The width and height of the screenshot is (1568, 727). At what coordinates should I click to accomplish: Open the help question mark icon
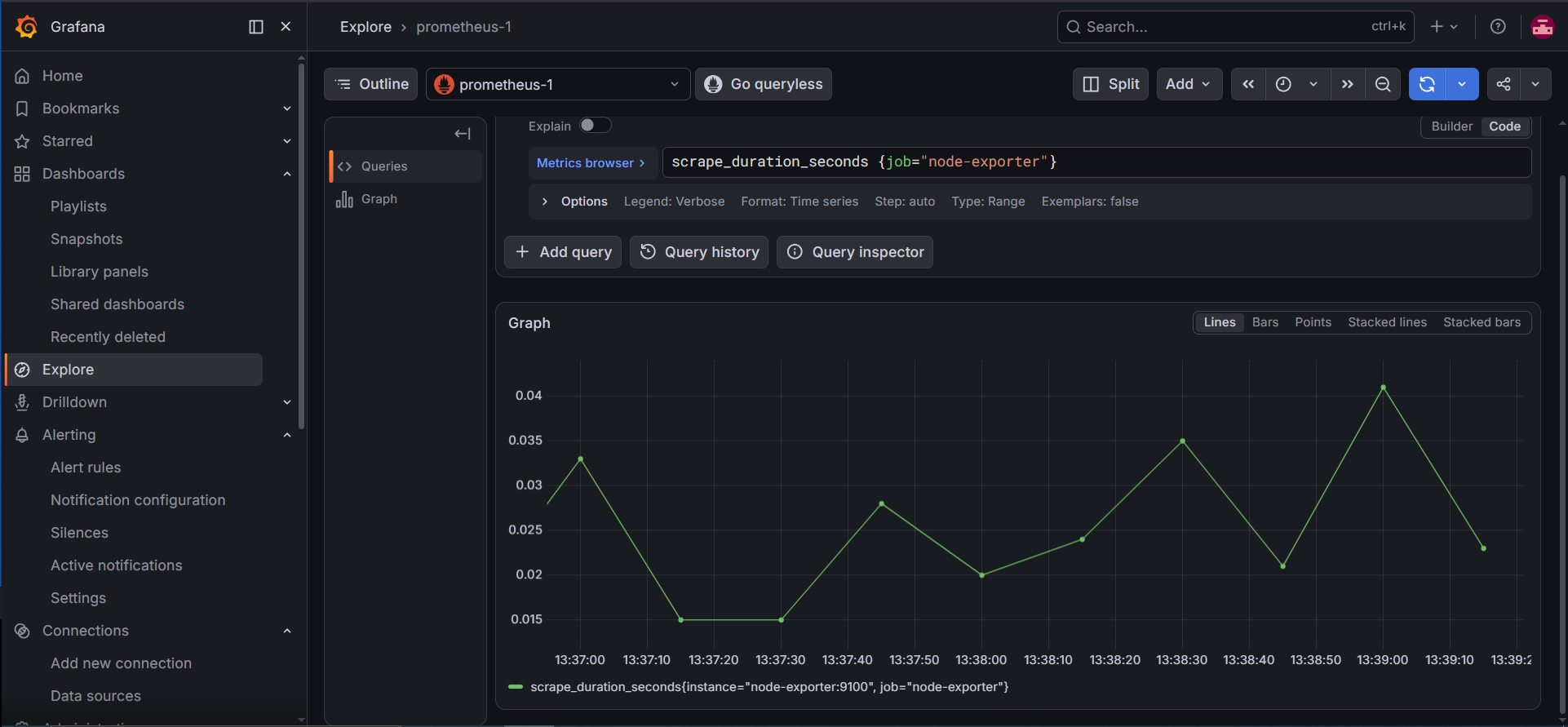click(1498, 27)
